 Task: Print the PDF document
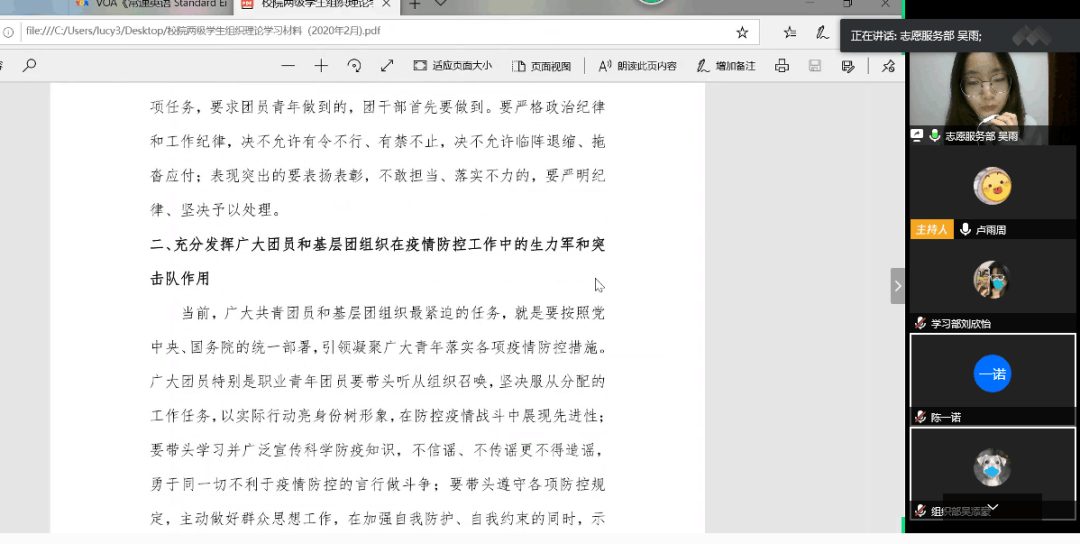(782, 66)
